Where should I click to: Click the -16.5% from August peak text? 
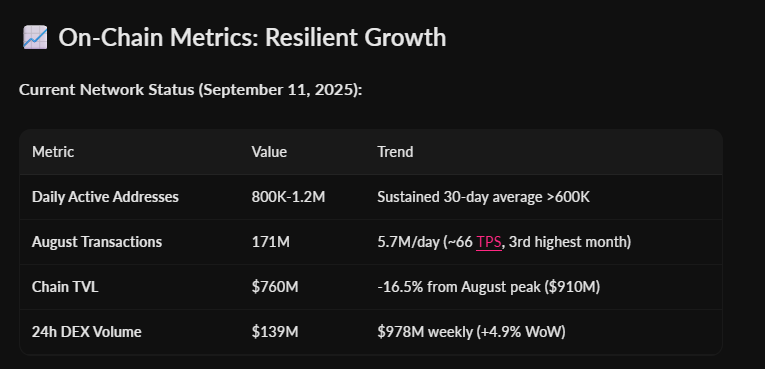(x=488, y=287)
